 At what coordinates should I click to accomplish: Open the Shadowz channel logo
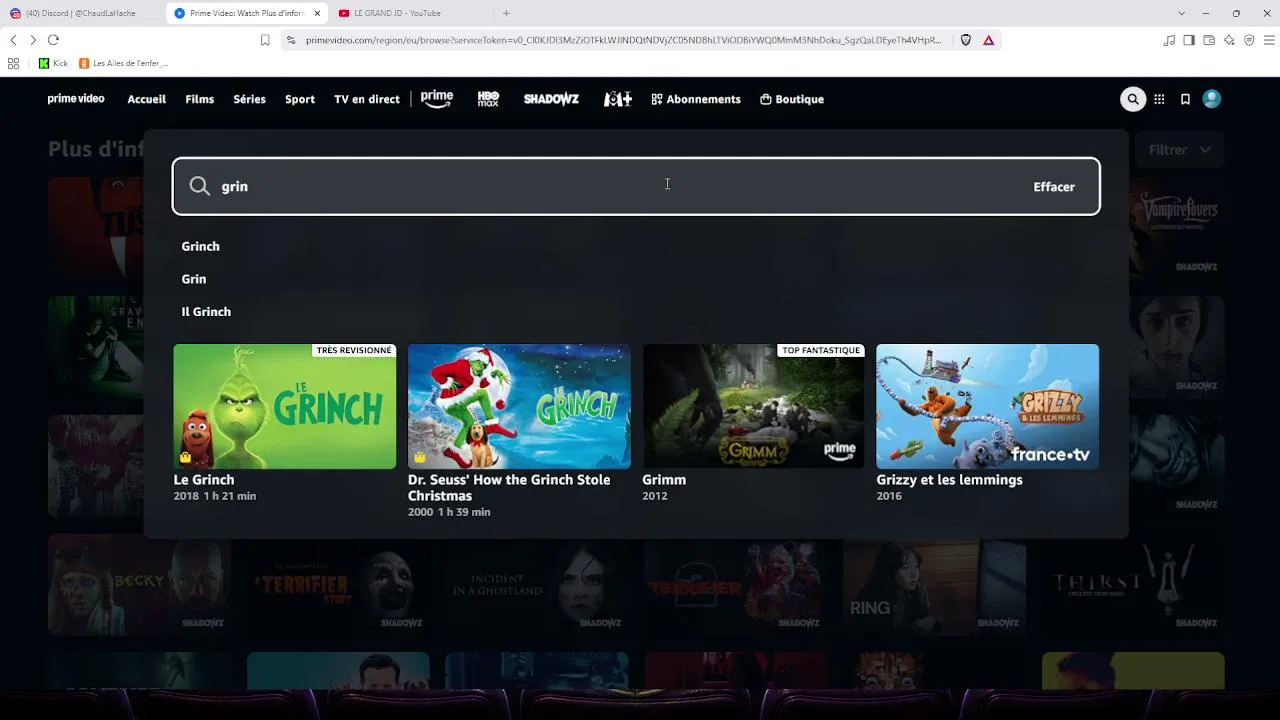(x=551, y=99)
